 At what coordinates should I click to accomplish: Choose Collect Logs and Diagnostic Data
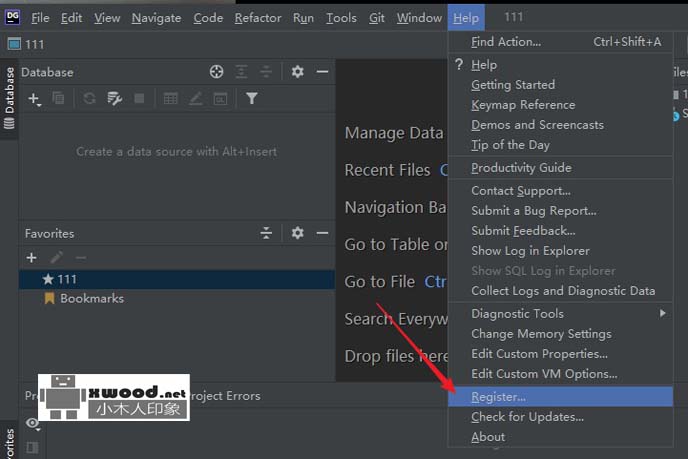[560, 291]
